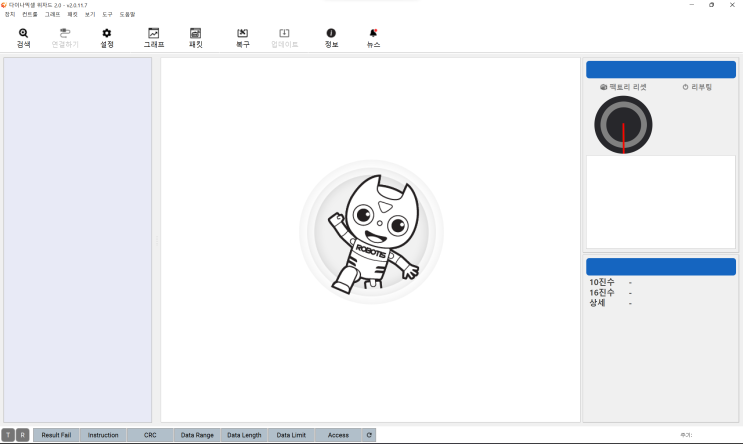
Task: Click the 리부팅 reboot button
Action: click(697, 87)
